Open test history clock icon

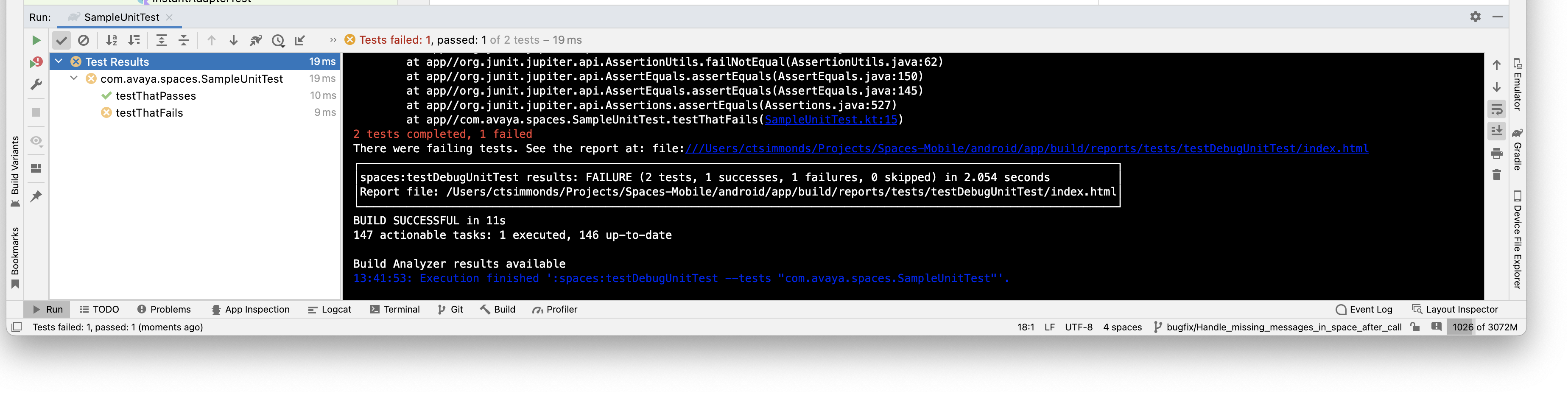tap(278, 41)
